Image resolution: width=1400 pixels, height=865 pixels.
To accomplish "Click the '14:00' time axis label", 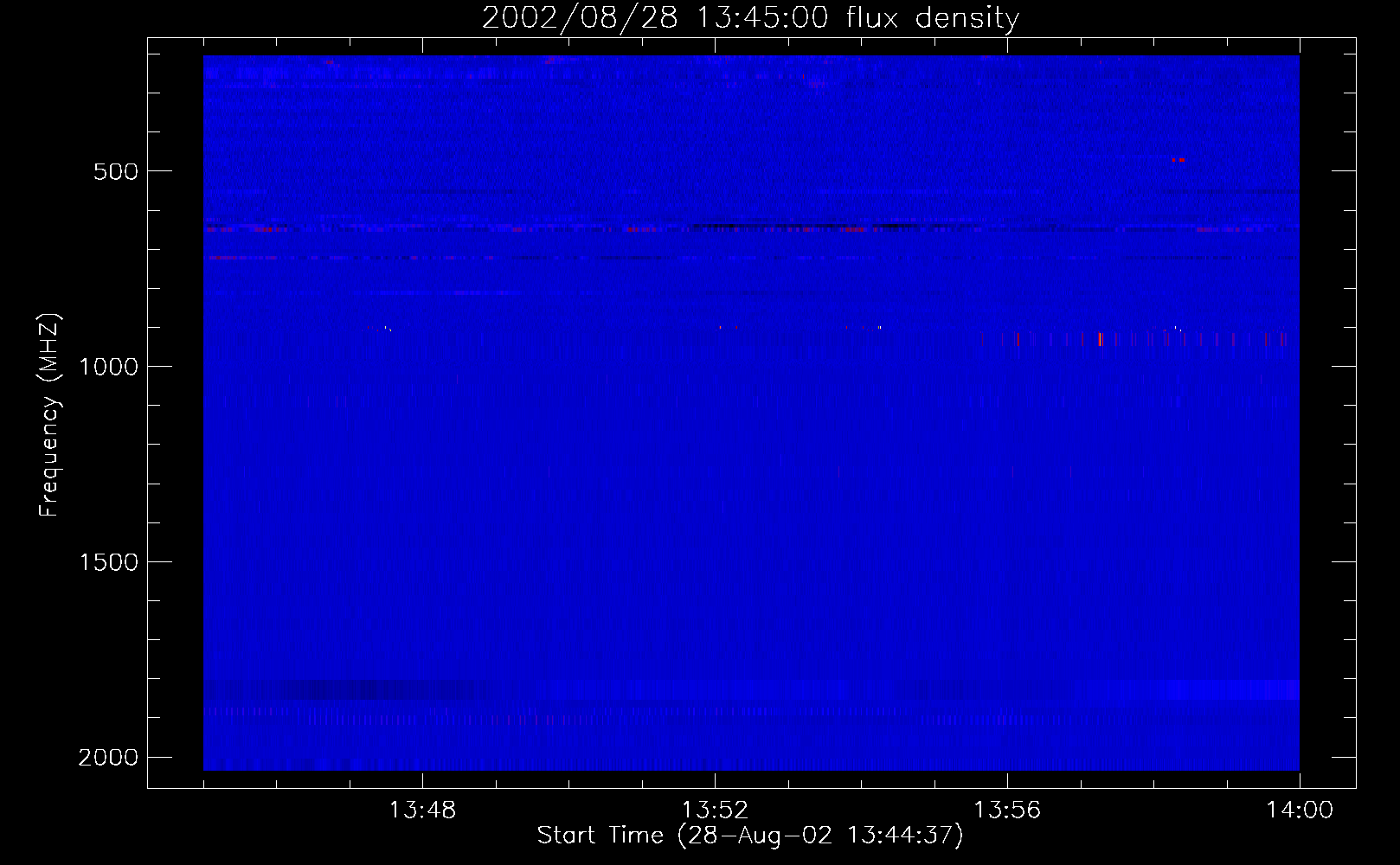I will [1300, 811].
